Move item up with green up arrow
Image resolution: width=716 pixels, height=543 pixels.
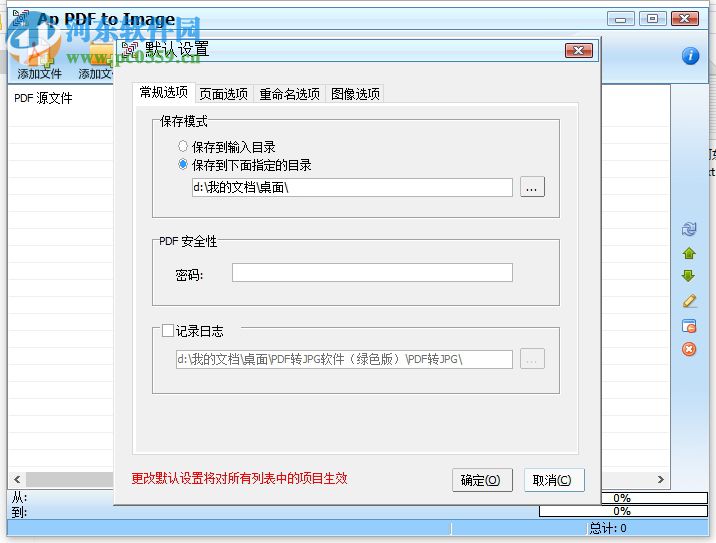(689, 253)
